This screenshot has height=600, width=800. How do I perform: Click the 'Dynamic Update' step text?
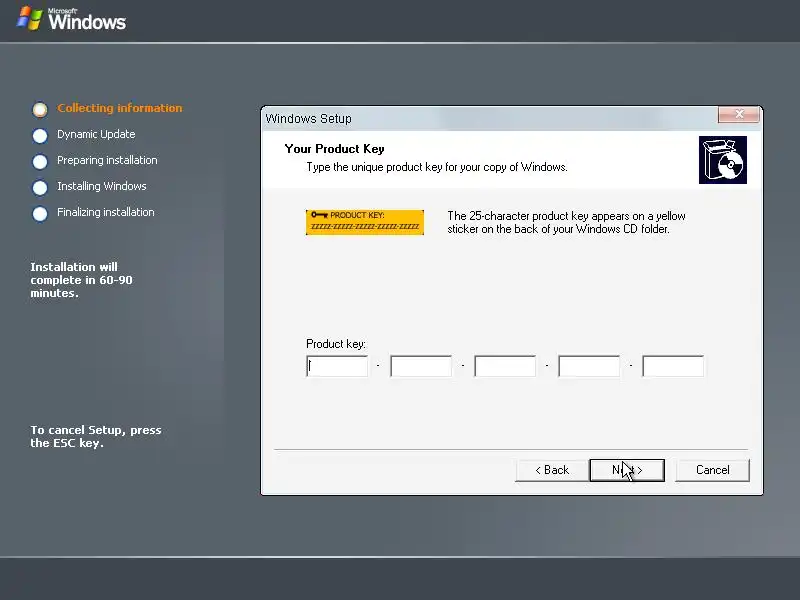[96, 134]
